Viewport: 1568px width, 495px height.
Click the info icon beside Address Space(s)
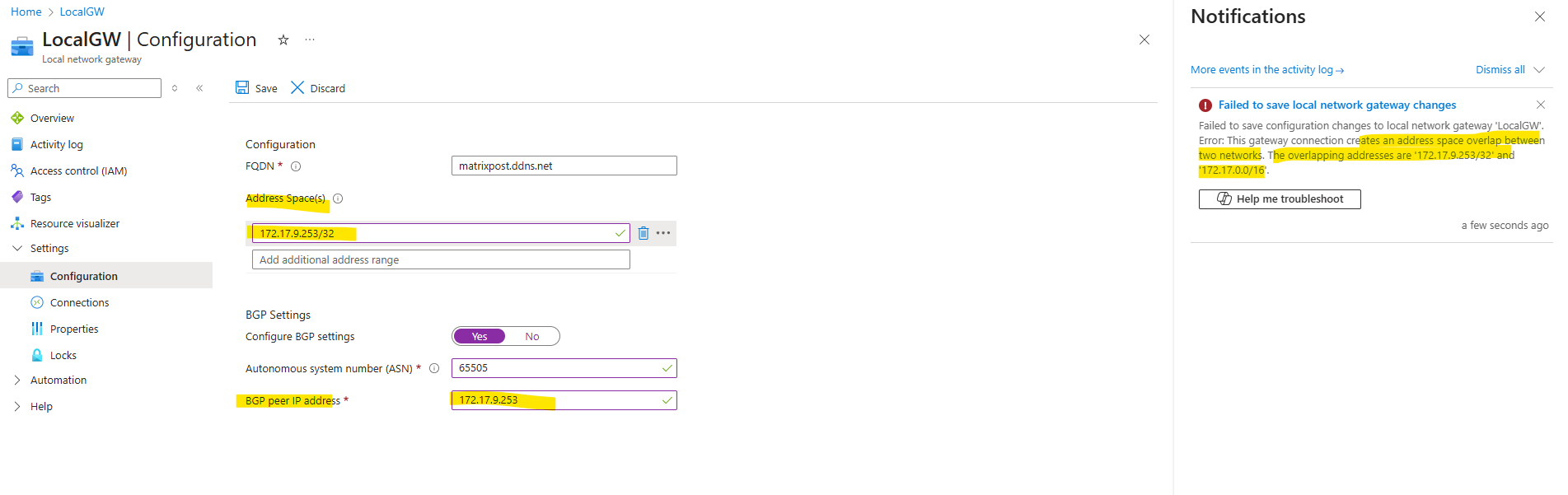pos(338,198)
